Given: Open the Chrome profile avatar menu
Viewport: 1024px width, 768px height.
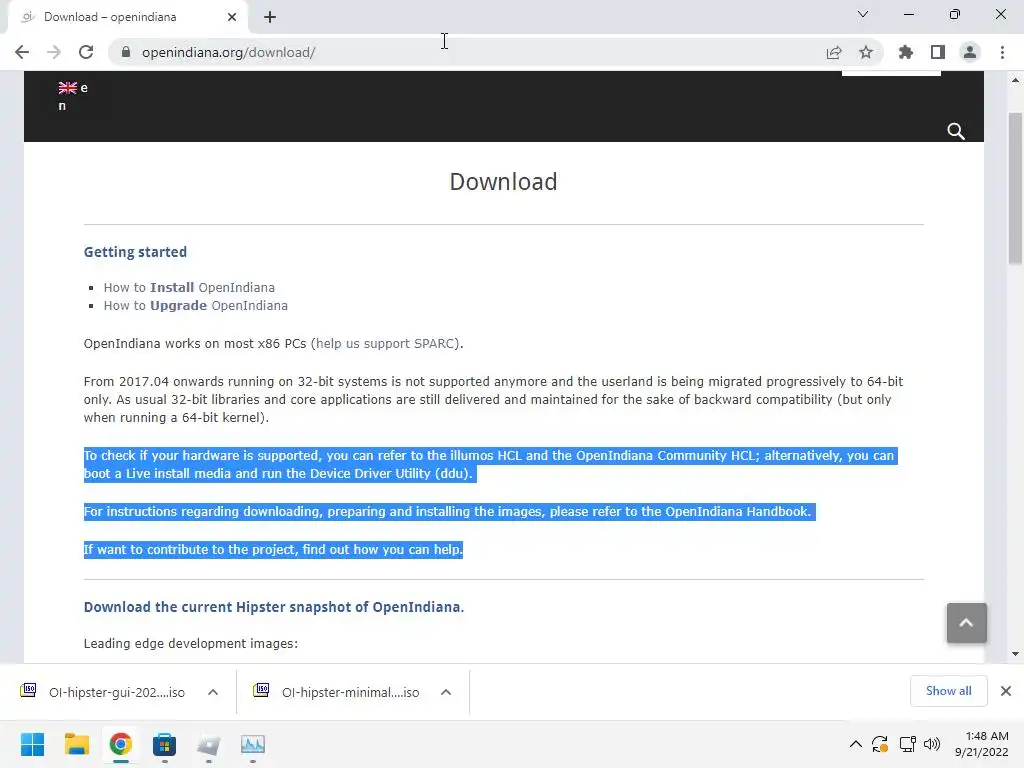Looking at the screenshot, I should pyautogui.click(x=970, y=52).
